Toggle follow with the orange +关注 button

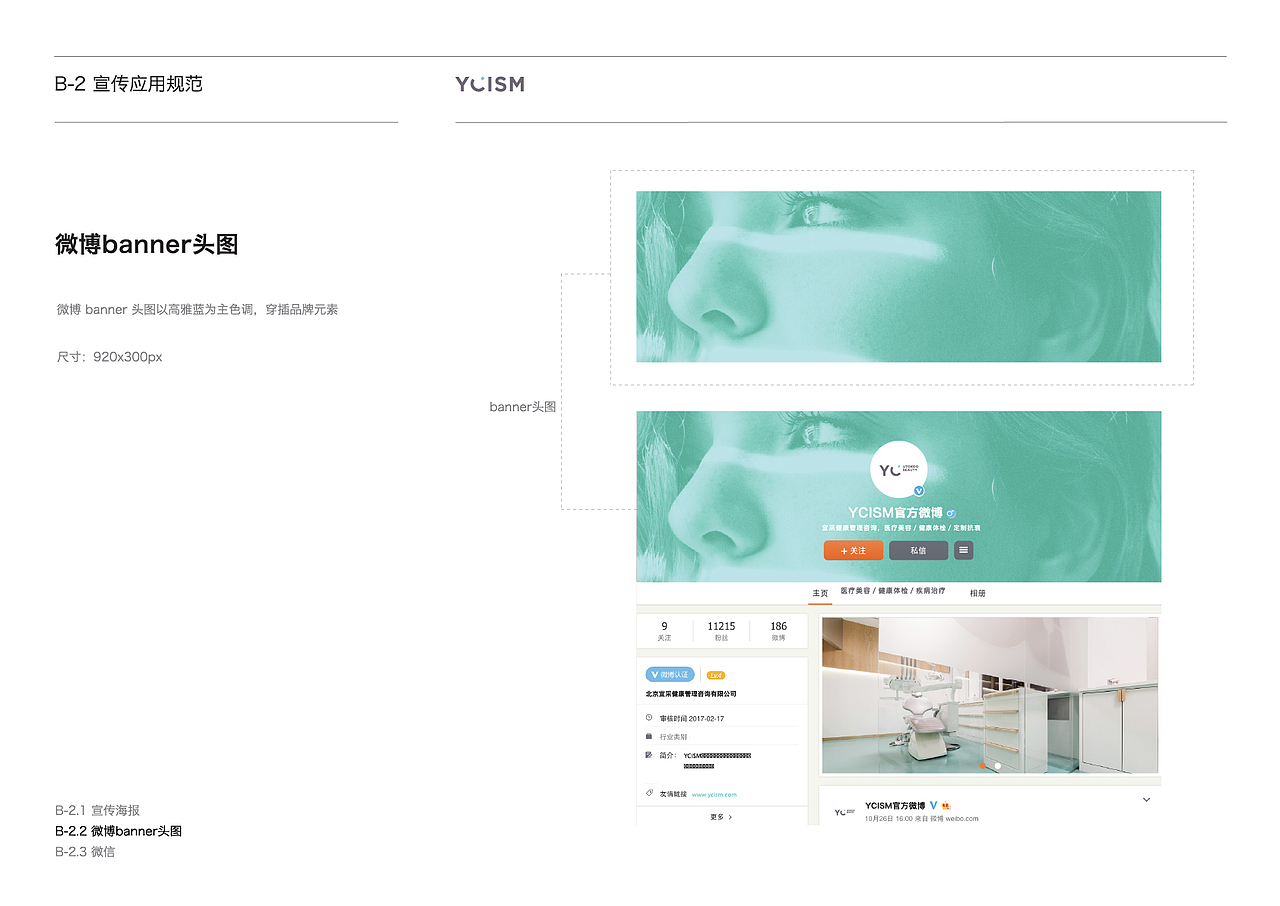pos(854,550)
